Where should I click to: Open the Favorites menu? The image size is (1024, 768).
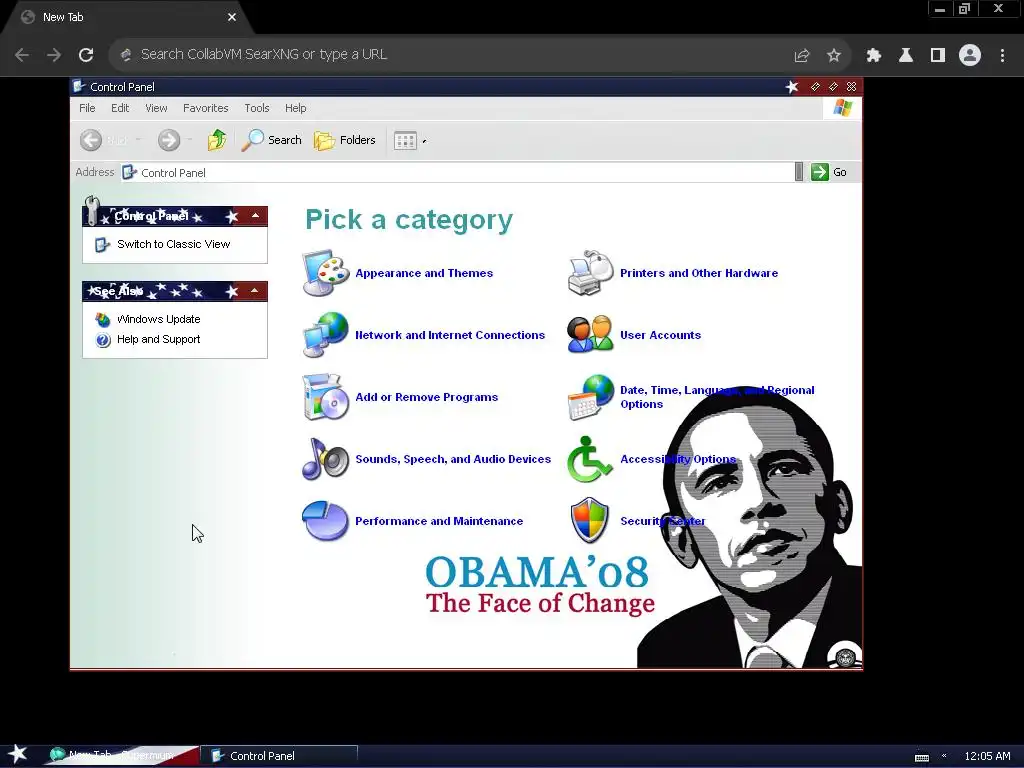coord(206,108)
